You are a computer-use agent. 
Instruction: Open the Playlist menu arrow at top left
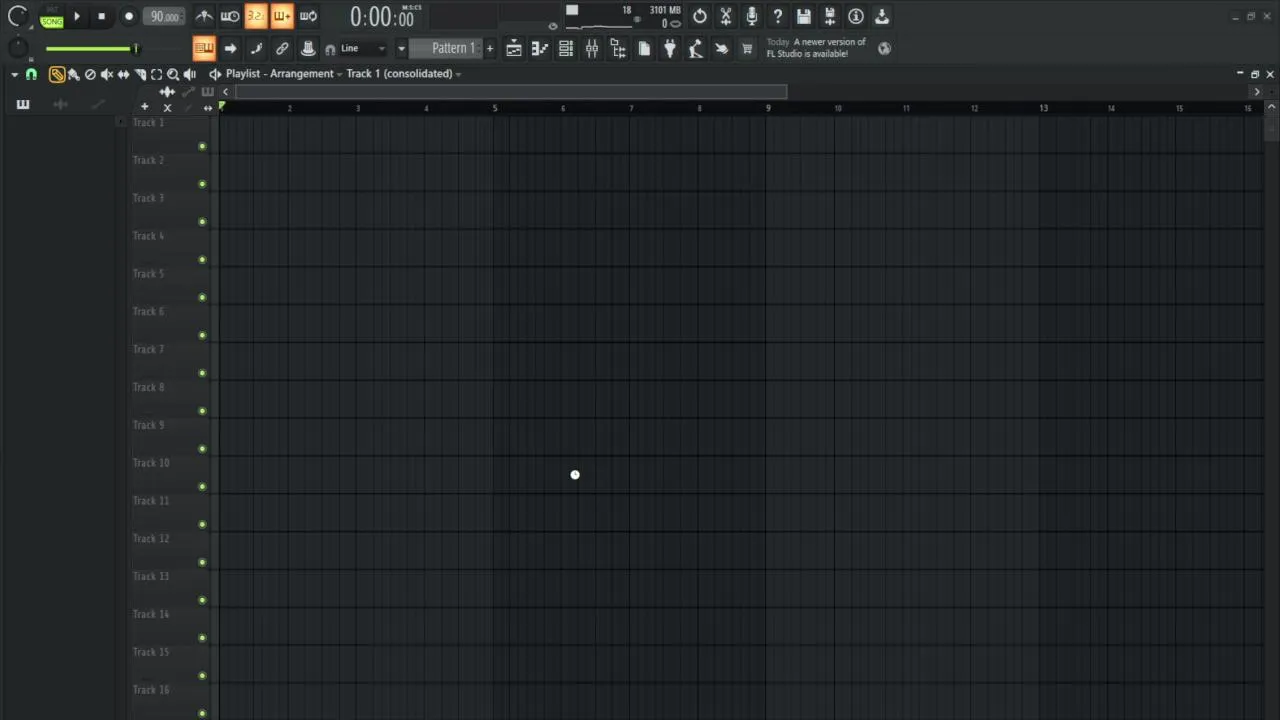[x=14, y=74]
